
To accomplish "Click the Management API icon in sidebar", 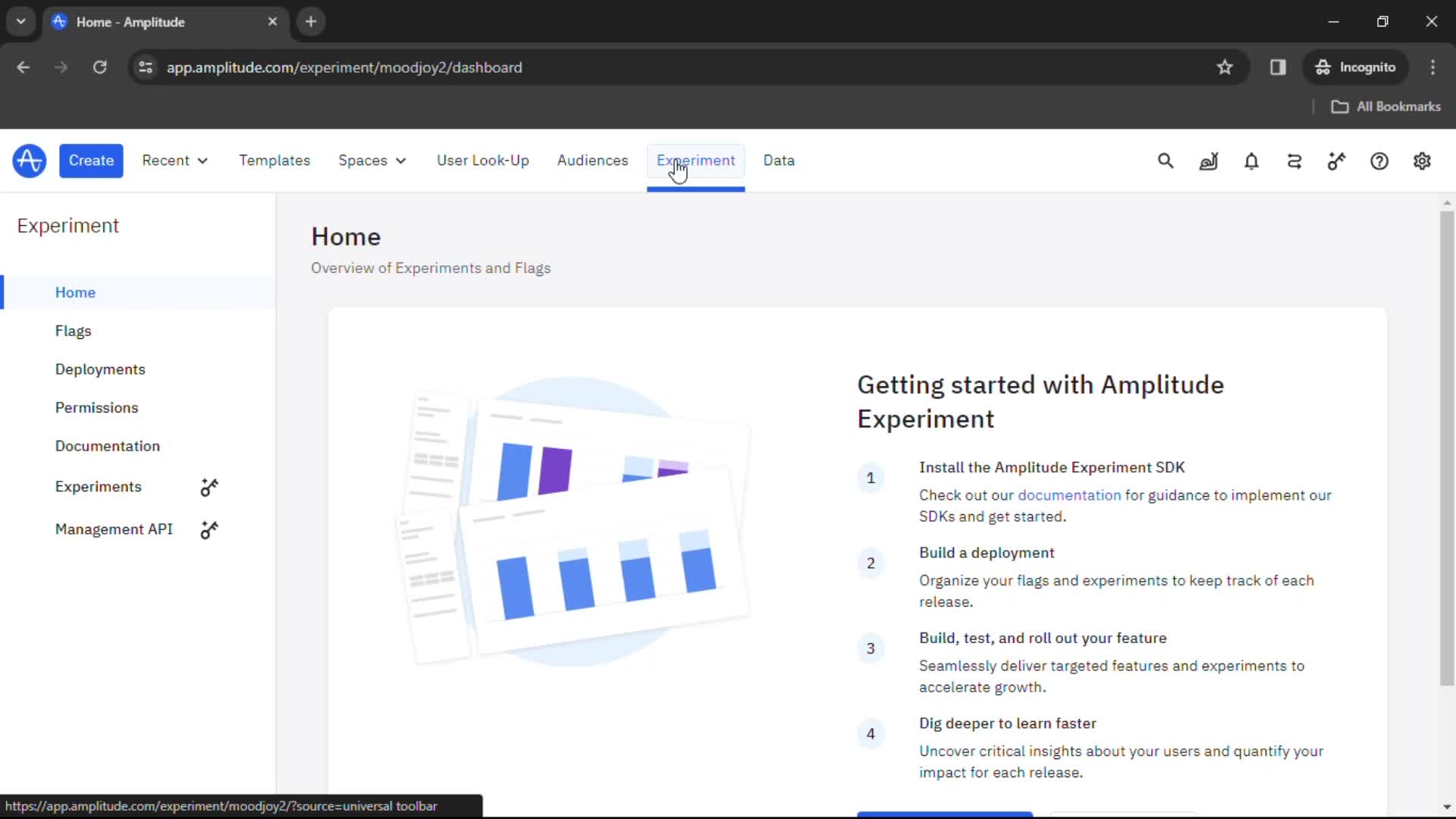I will pos(209,529).
